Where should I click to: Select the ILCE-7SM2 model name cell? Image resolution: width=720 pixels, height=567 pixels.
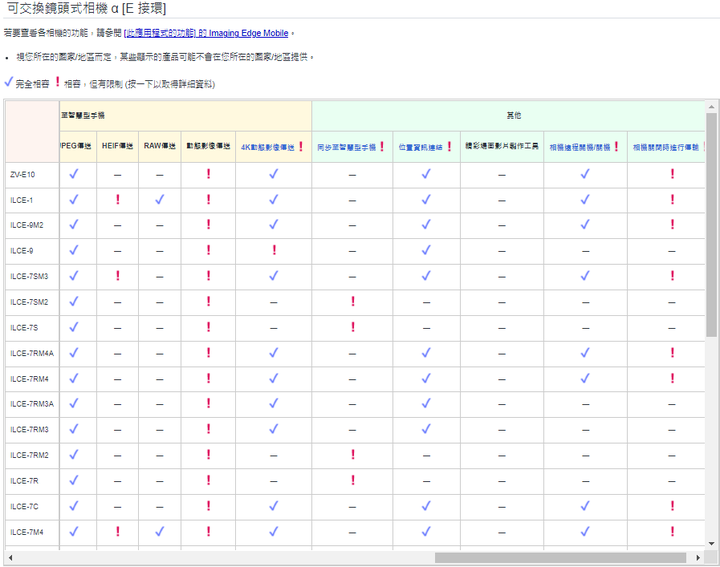click(32, 303)
